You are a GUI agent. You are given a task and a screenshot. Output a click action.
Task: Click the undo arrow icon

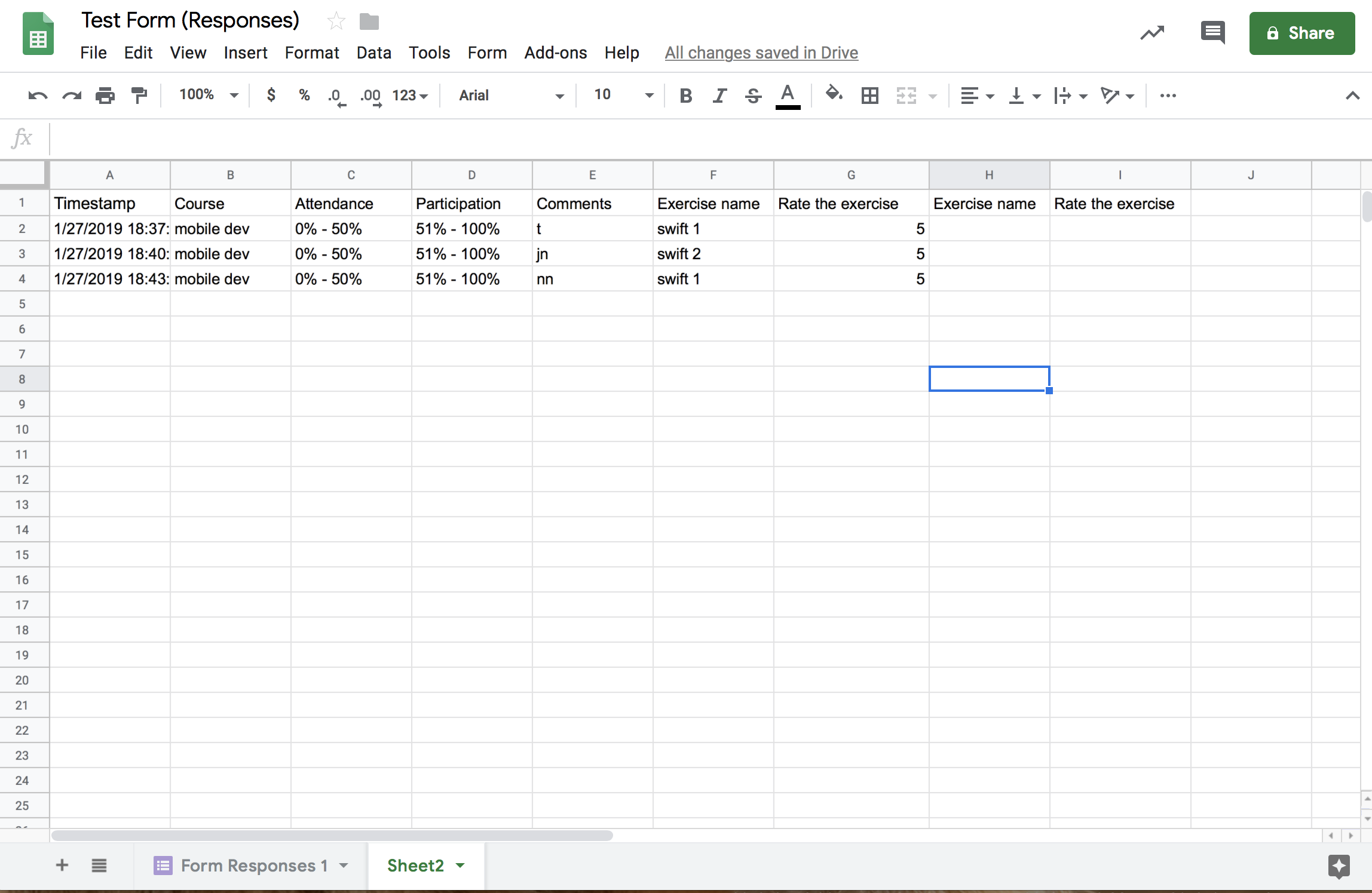click(x=37, y=96)
